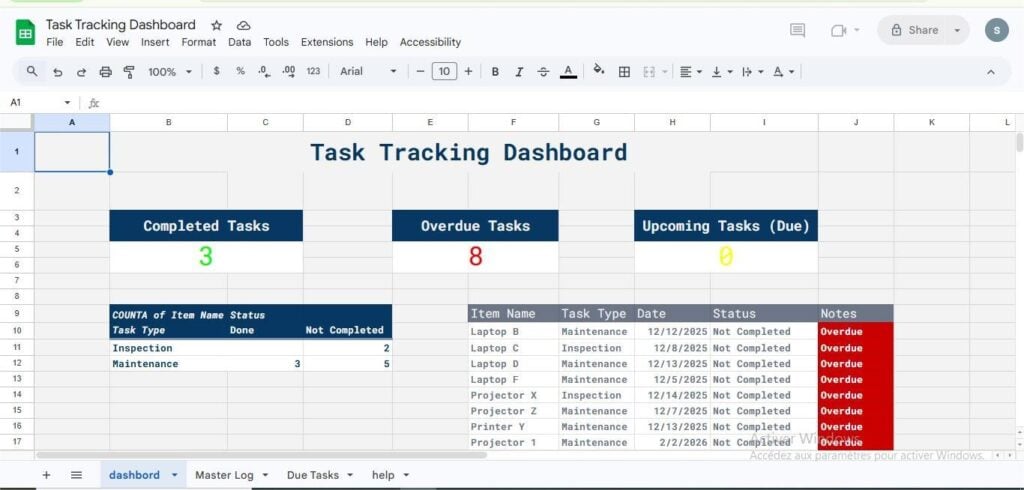Screen dimensions: 1024x490
Task: Click the search menus magnifier icon
Action: click(x=32, y=71)
